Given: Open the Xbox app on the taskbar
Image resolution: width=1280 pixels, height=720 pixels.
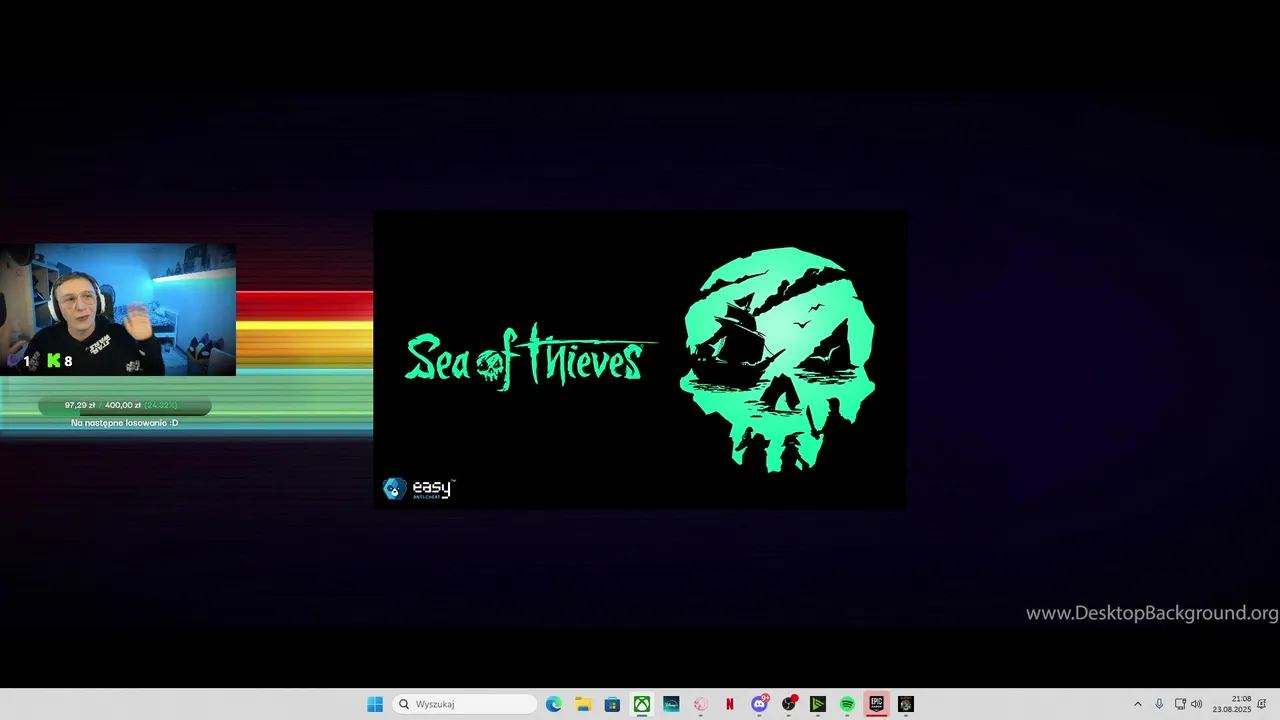Looking at the screenshot, I should tap(642, 704).
